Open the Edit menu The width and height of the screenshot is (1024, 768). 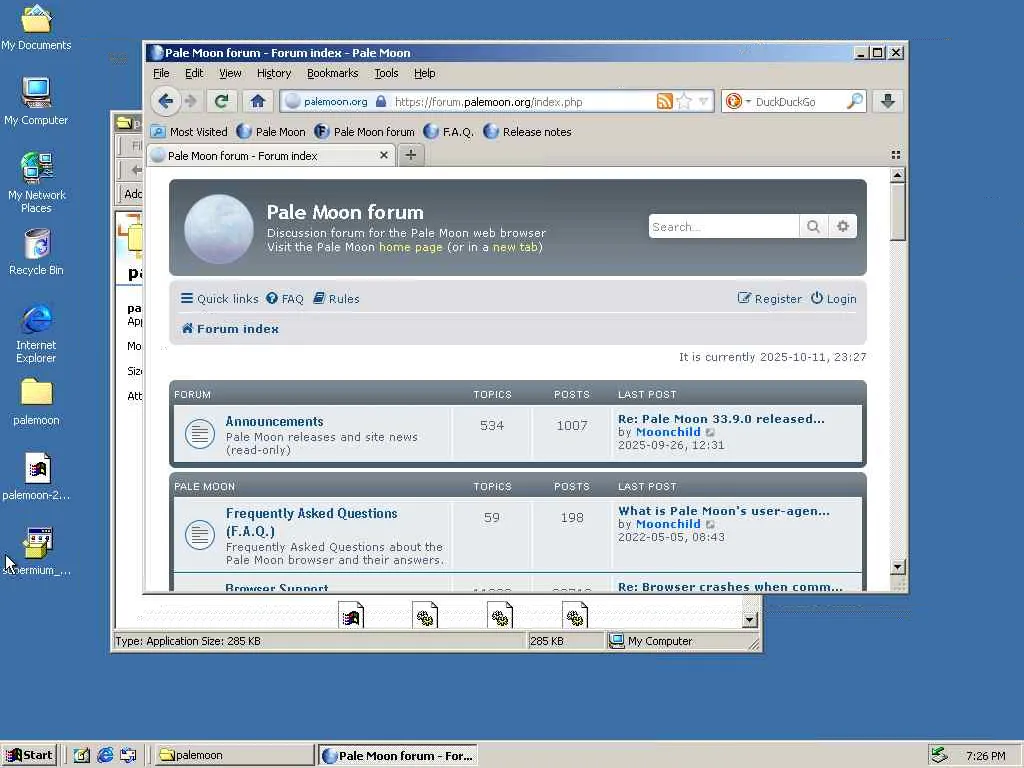(x=194, y=73)
